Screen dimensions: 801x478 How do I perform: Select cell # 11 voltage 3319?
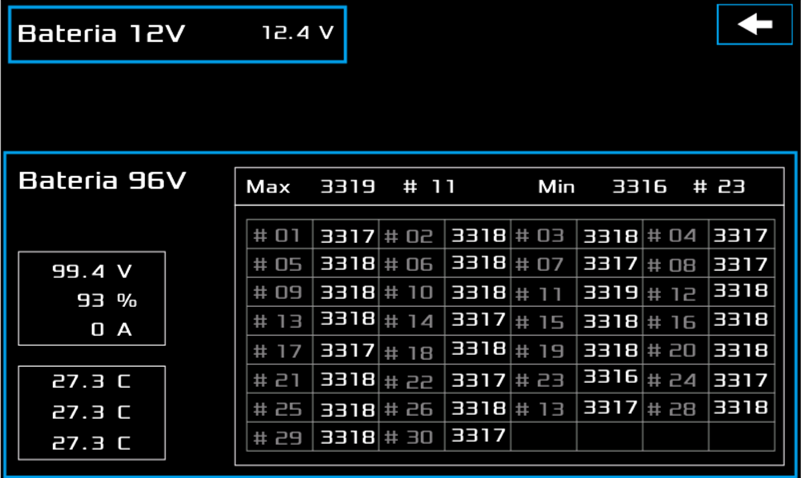[x=610, y=293]
